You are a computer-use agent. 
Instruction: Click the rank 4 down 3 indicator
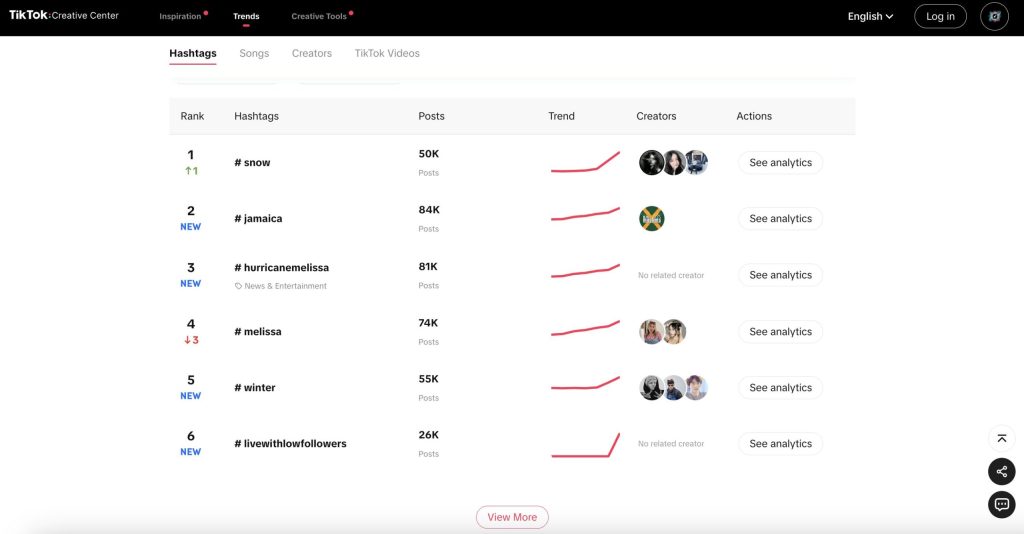191,340
